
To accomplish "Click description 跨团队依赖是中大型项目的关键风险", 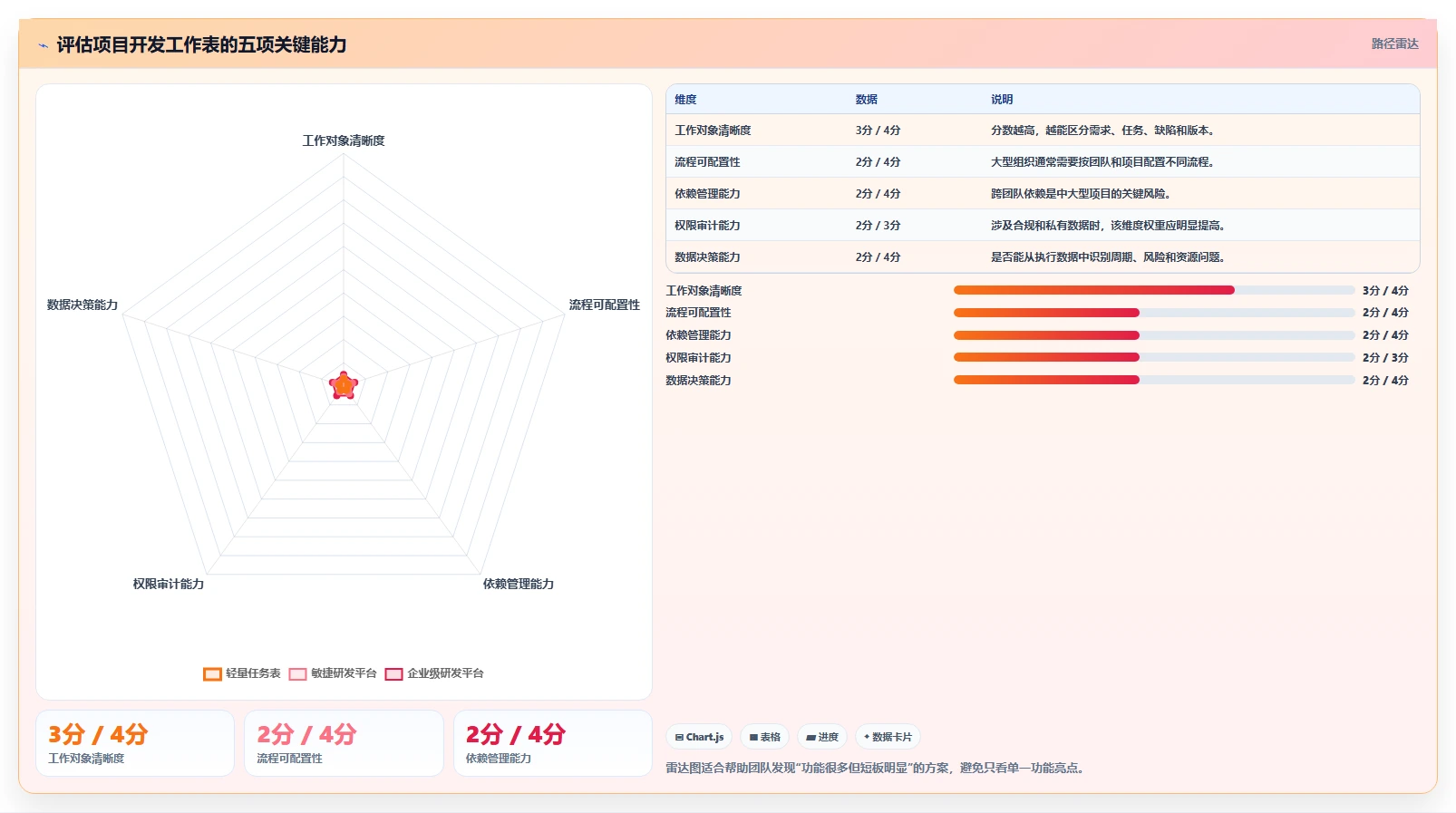I will (1081, 194).
